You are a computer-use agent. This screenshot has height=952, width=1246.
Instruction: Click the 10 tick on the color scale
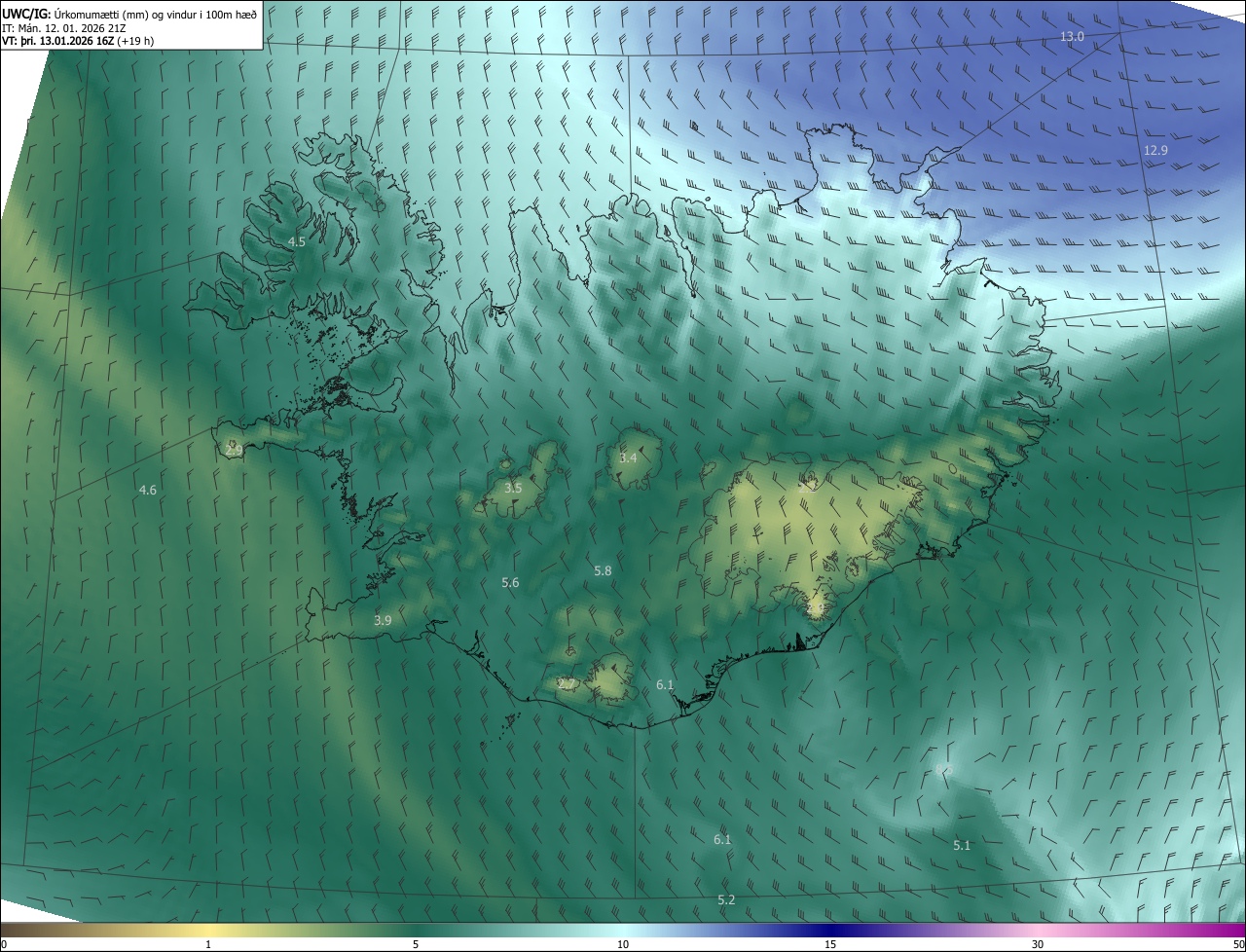pyautogui.click(x=623, y=944)
